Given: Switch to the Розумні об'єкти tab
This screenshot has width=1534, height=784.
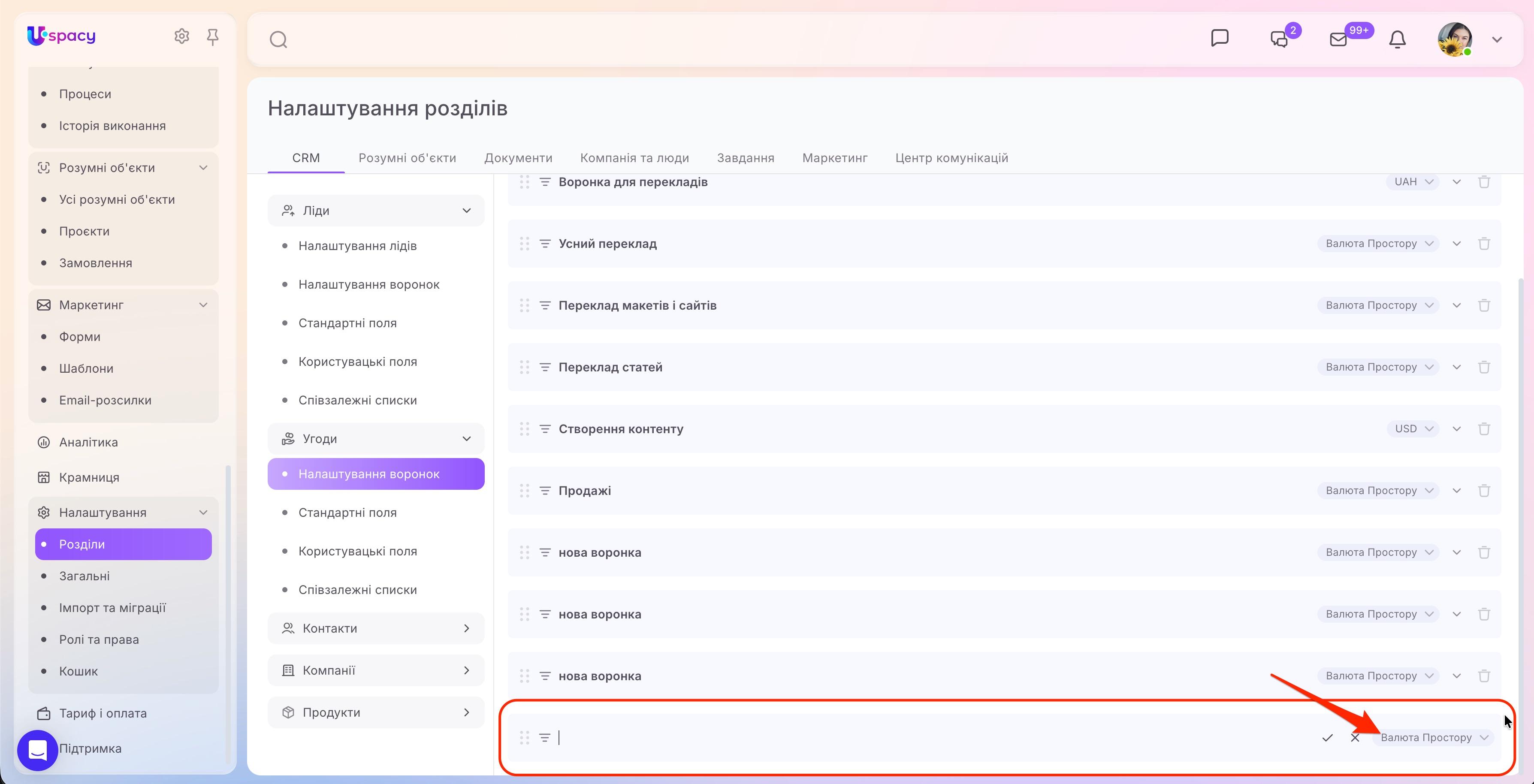Looking at the screenshot, I should pos(408,158).
